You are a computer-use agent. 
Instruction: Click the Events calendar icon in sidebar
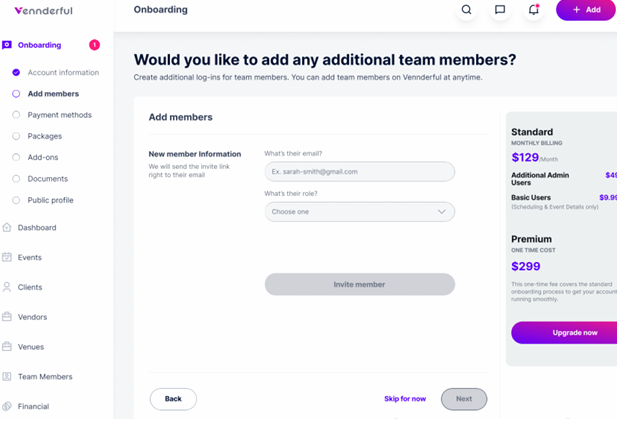[x=7, y=258]
